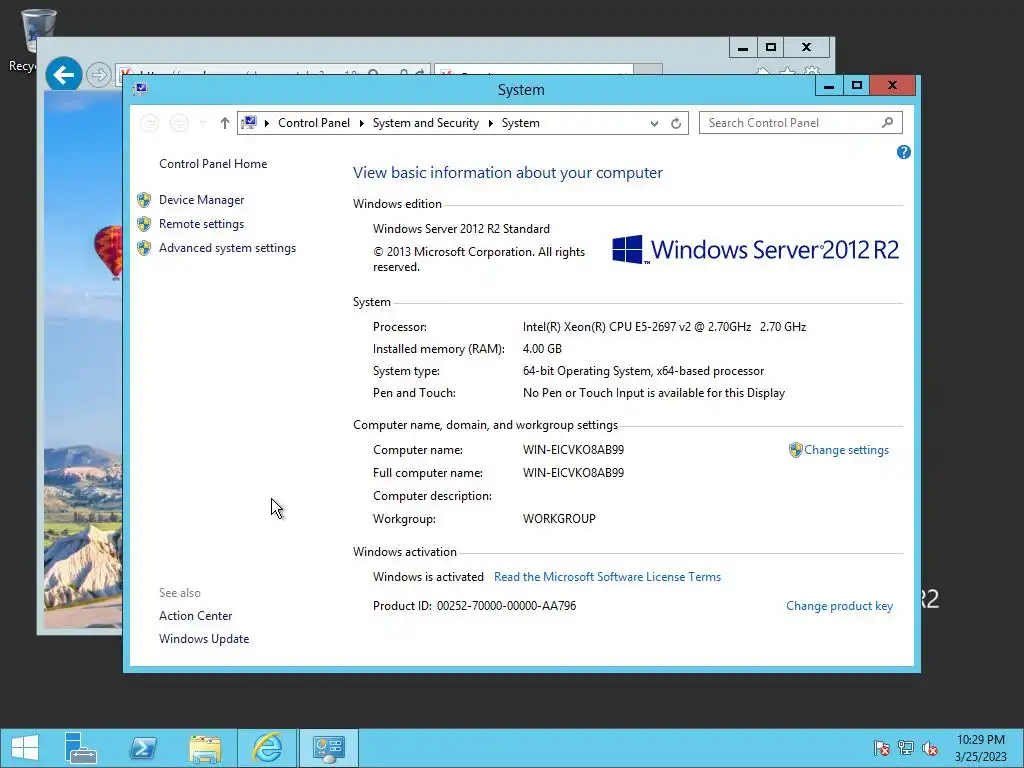
Task: Click the Remote settings shield icon
Action: (x=144, y=224)
